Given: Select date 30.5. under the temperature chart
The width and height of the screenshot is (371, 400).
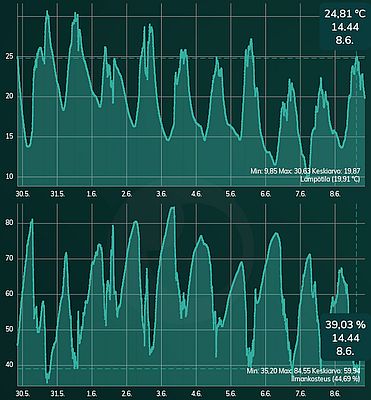Looking at the screenshot, I should pos(23,194).
